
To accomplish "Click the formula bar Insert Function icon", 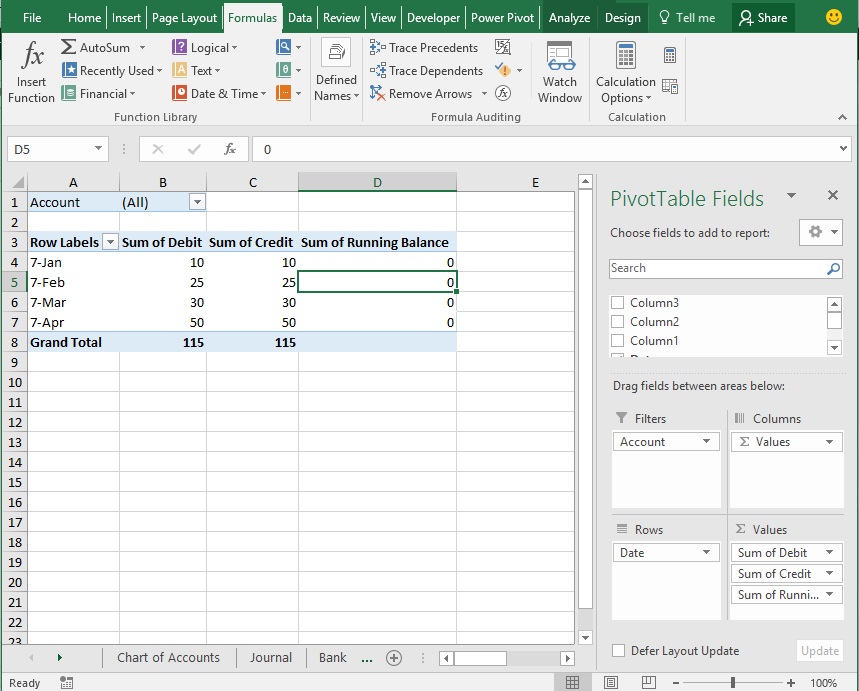I will tap(230, 149).
